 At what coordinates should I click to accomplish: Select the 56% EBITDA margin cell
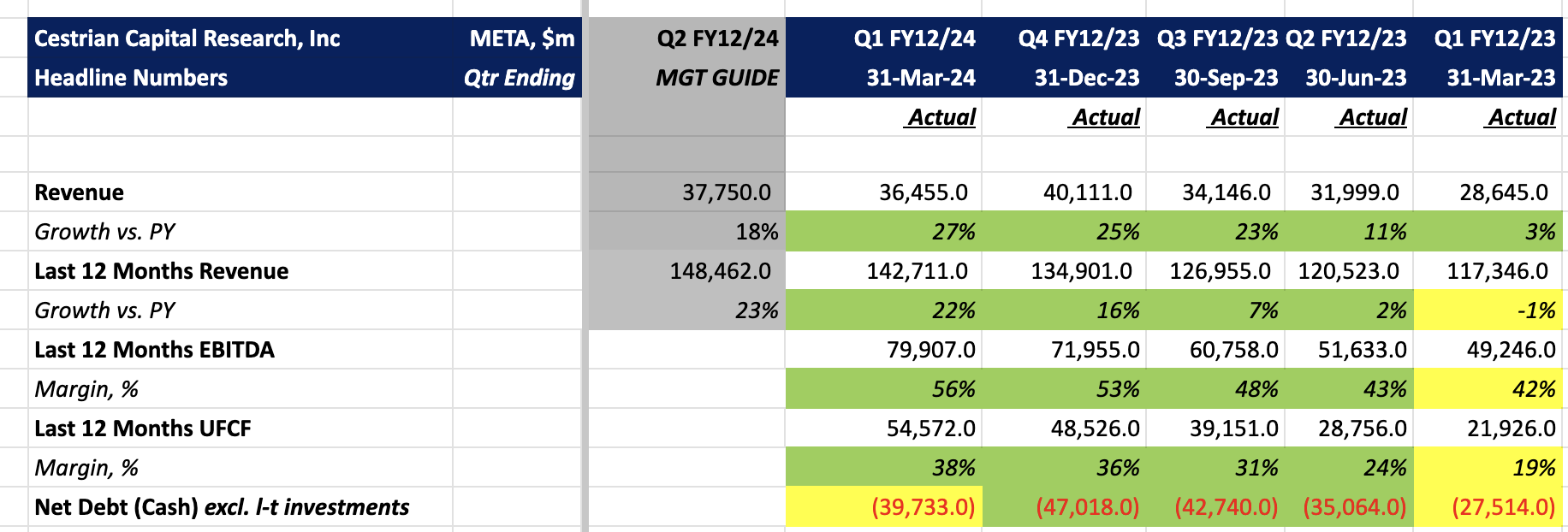tap(953, 389)
